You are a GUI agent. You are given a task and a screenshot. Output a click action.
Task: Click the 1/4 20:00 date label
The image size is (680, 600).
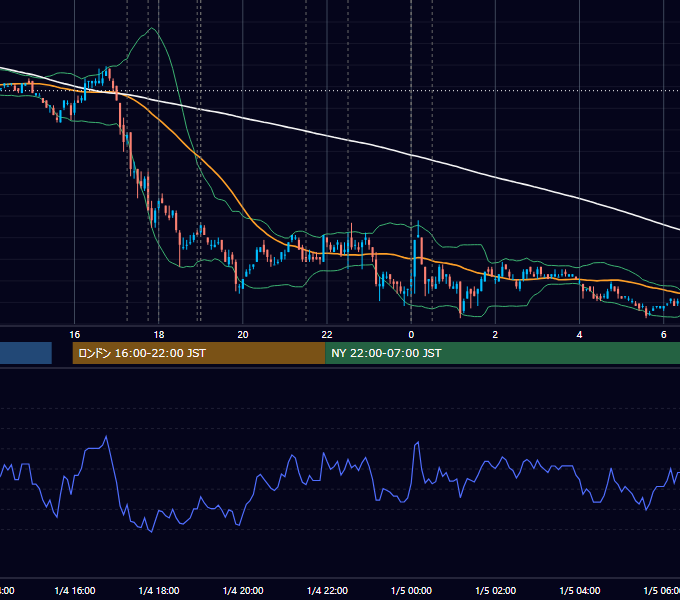[x=243, y=590]
